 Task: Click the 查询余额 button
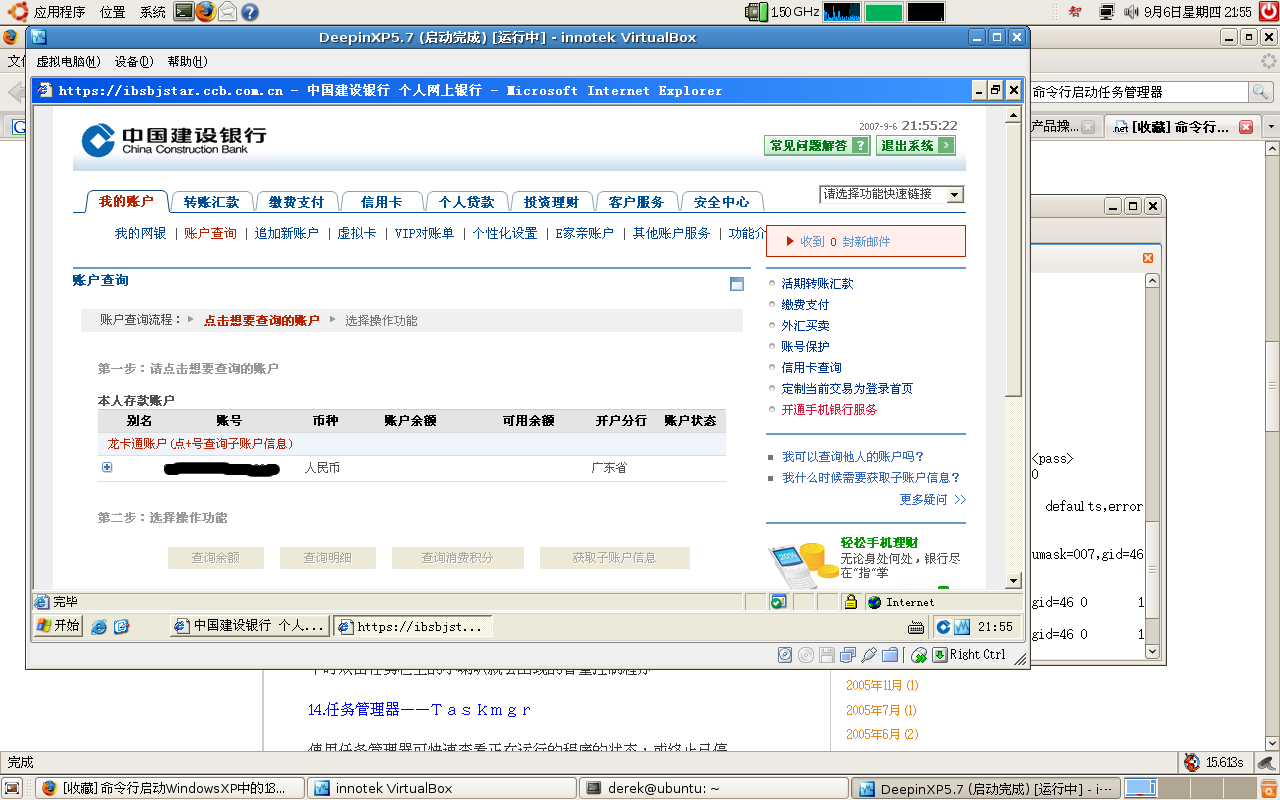click(216, 558)
